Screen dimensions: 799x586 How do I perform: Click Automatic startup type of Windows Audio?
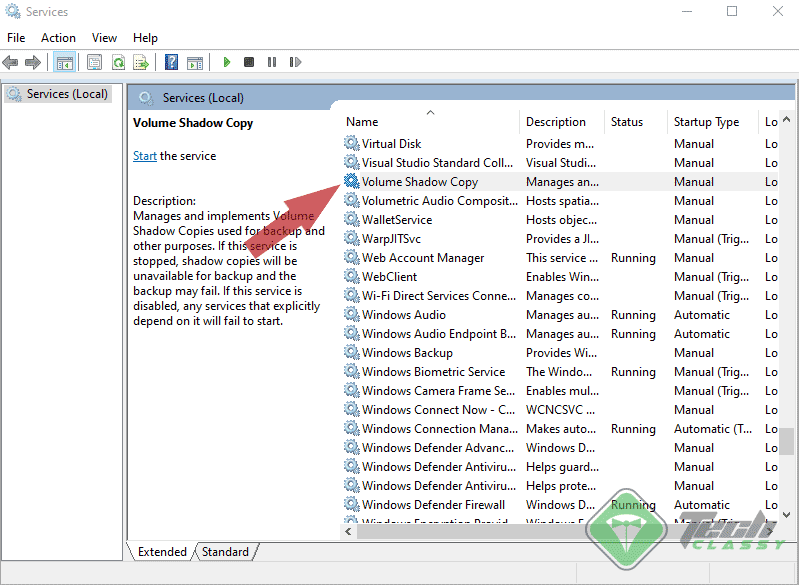pos(702,315)
